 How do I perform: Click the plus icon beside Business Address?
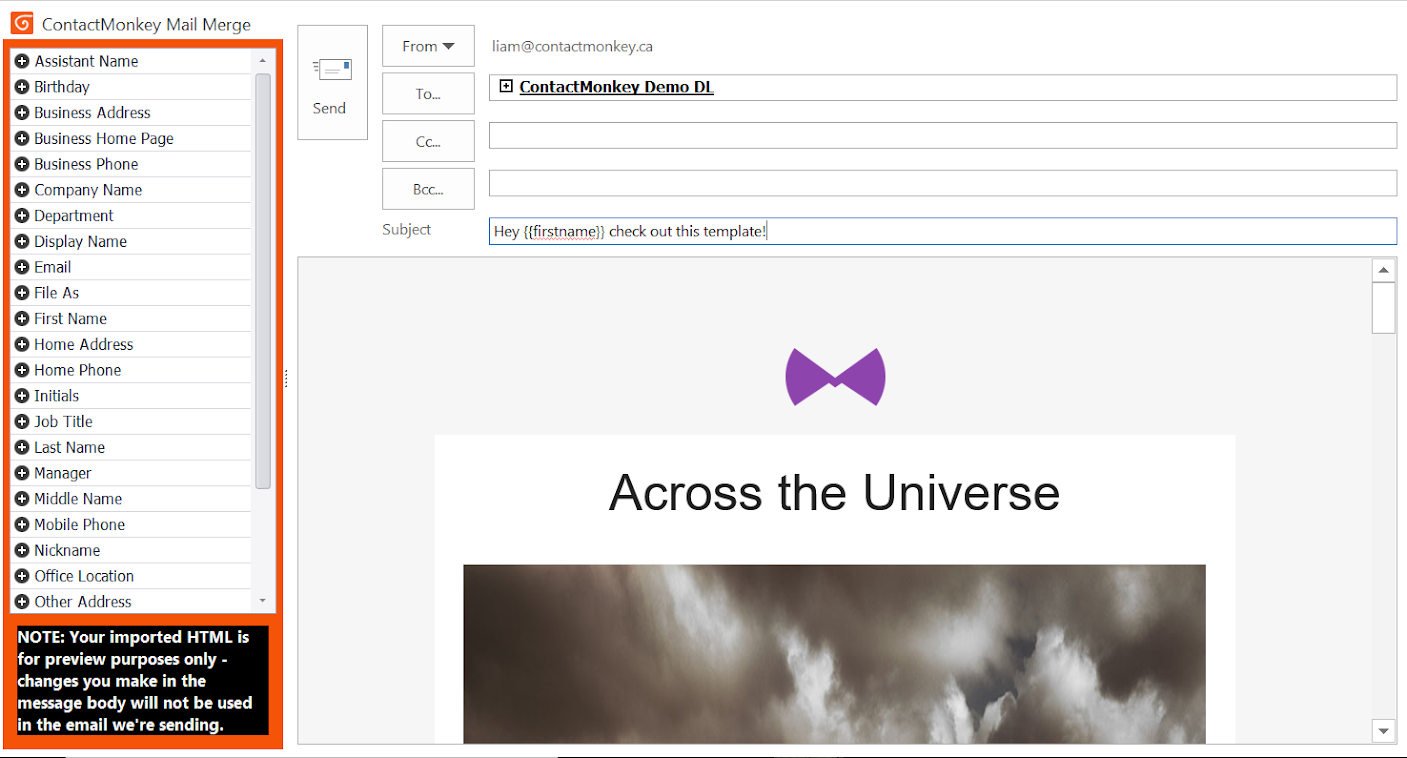22,113
